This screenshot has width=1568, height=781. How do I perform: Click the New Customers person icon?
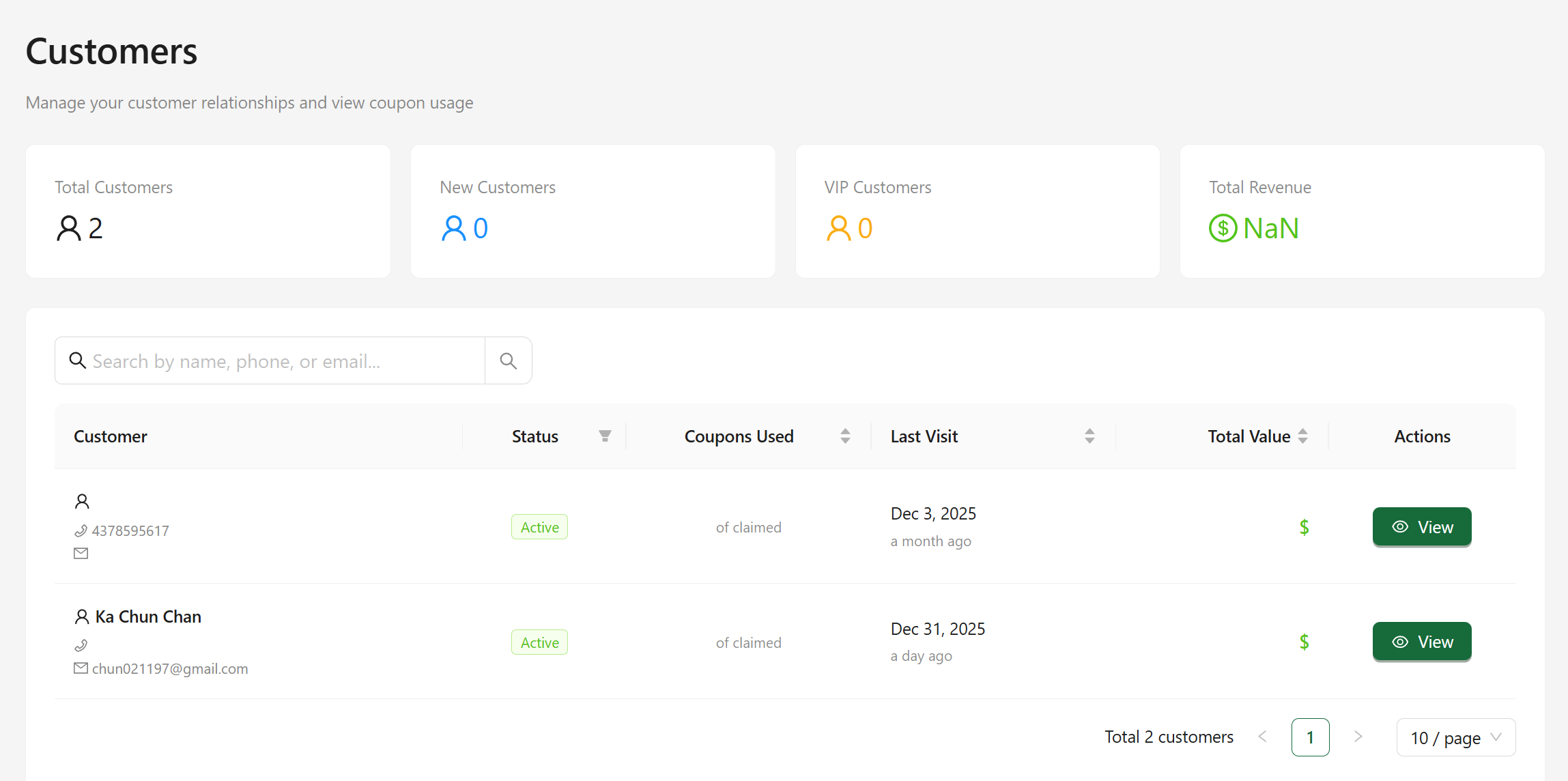pyautogui.click(x=453, y=228)
